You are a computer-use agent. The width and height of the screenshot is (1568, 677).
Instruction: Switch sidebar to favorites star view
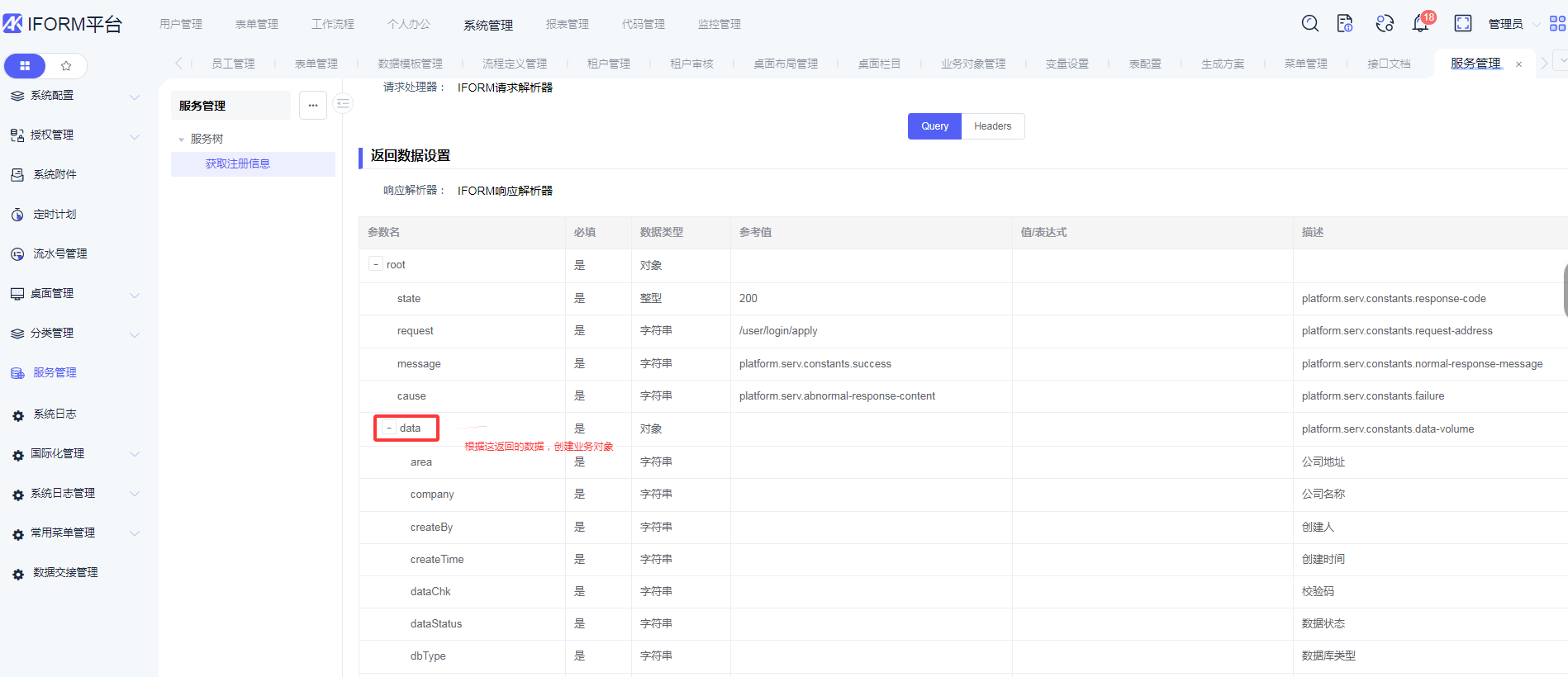click(66, 66)
